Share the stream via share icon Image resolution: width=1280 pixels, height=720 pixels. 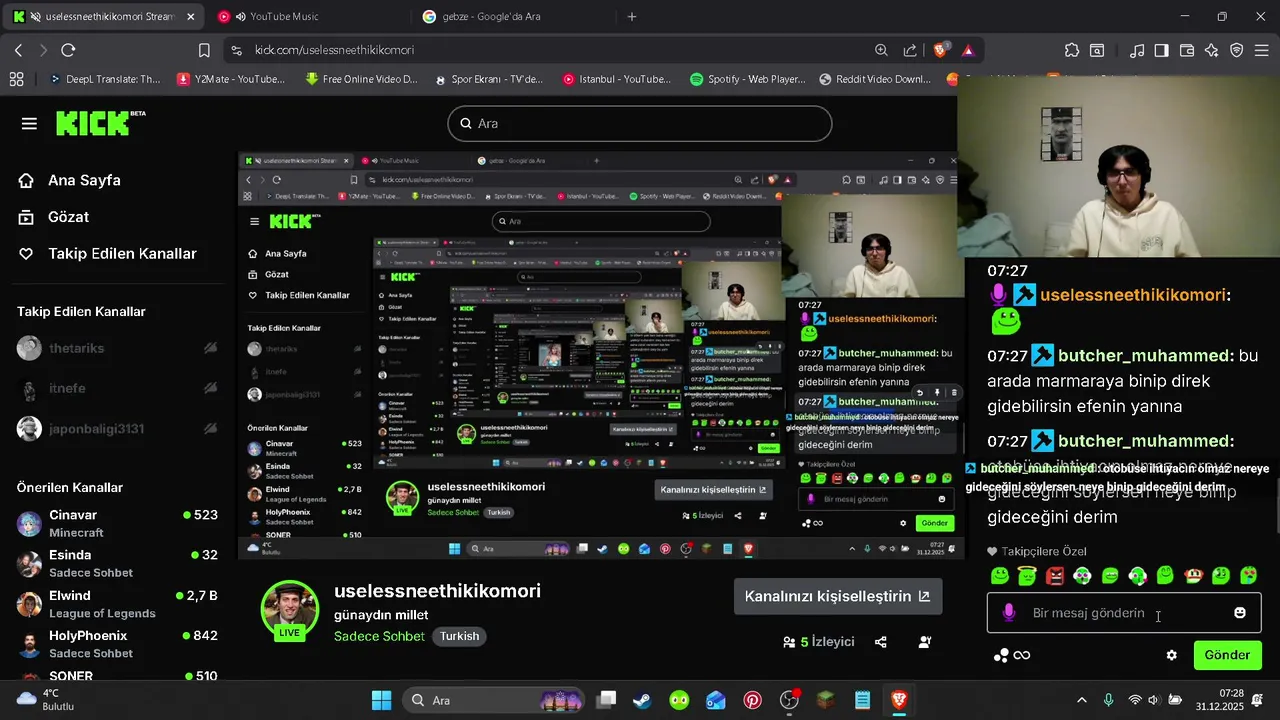tap(881, 642)
